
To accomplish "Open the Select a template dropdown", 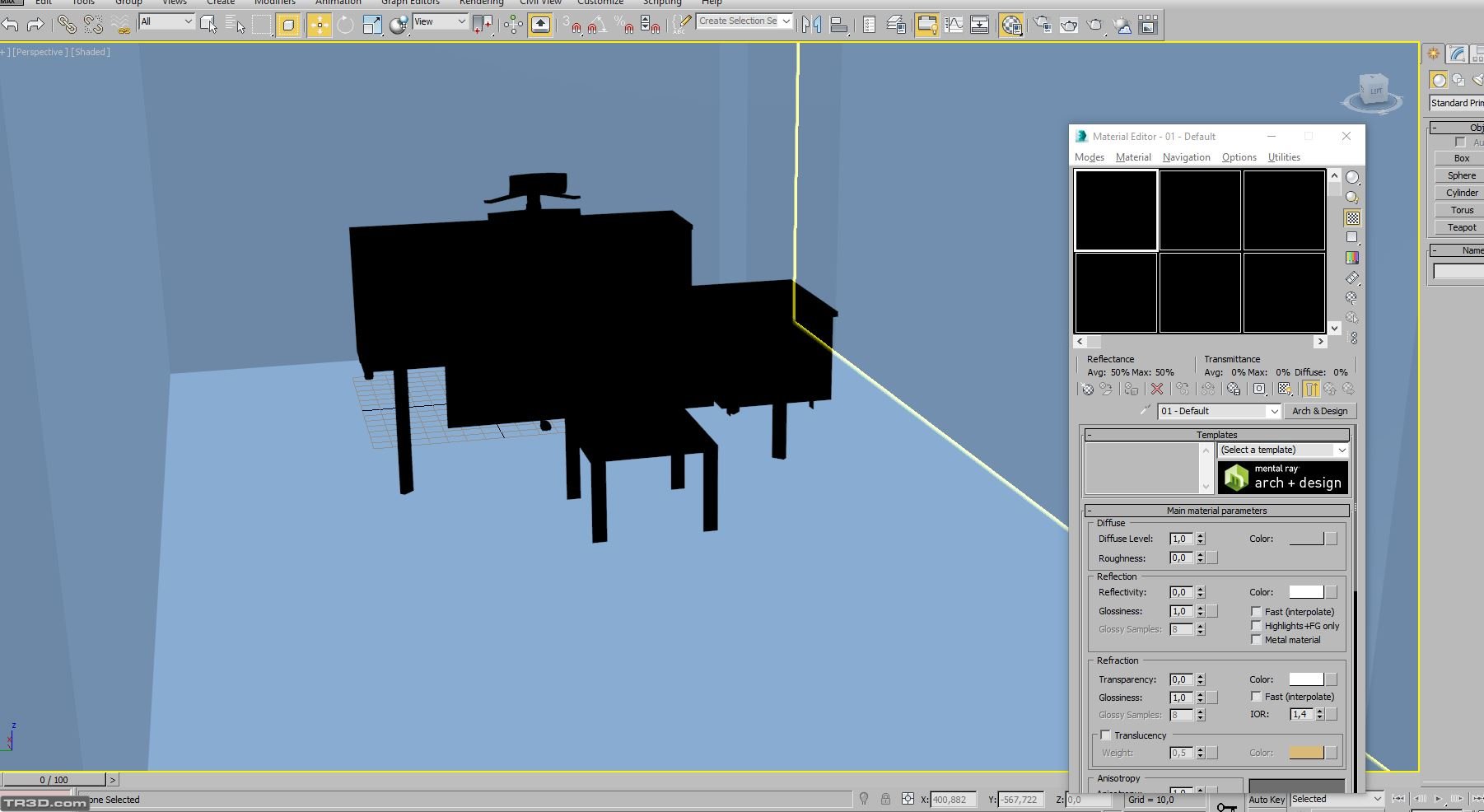I will [1282, 450].
